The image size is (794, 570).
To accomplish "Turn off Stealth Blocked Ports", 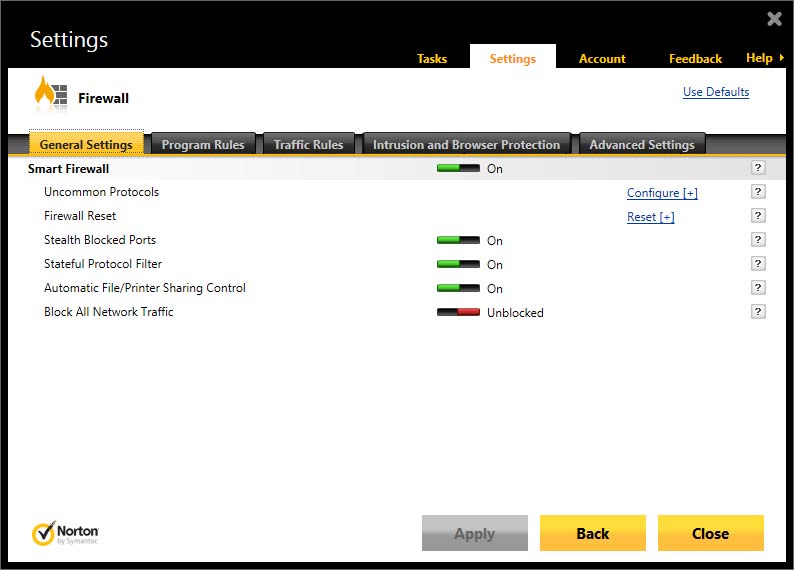I will coord(458,240).
